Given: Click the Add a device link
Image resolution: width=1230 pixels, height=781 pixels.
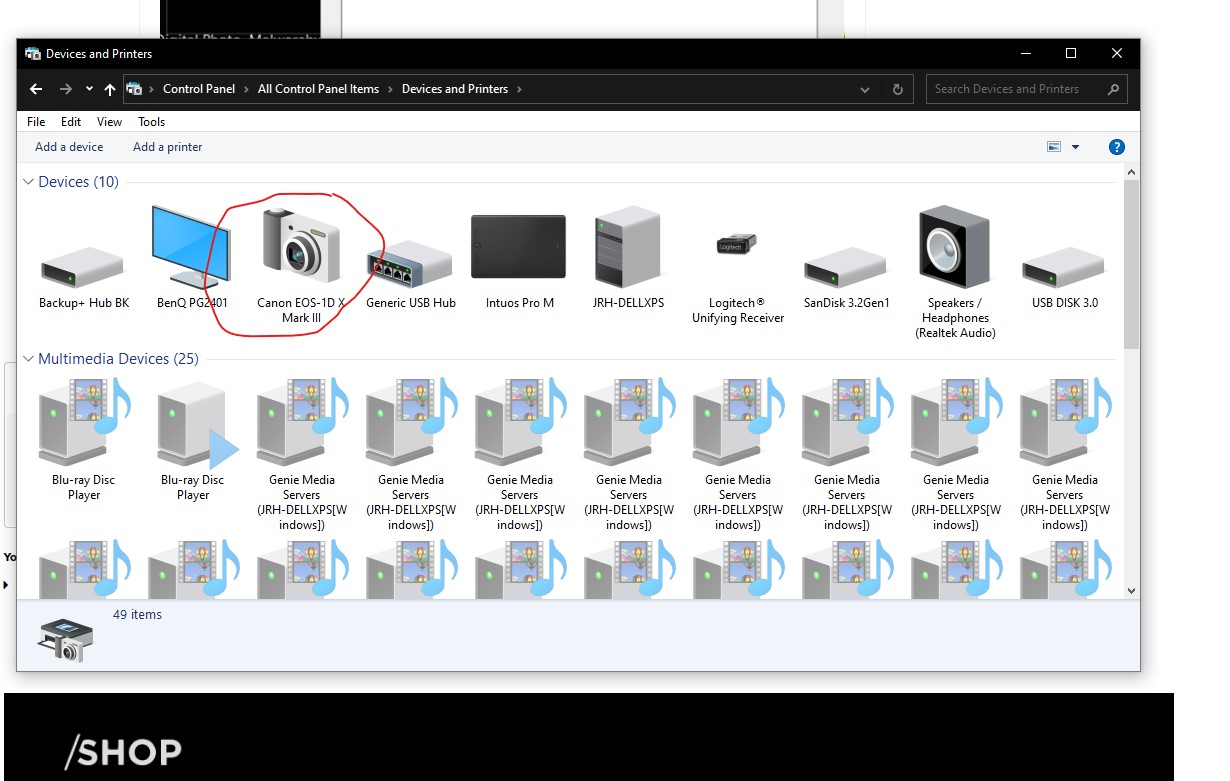Looking at the screenshot, I should (x=68, y=146).
